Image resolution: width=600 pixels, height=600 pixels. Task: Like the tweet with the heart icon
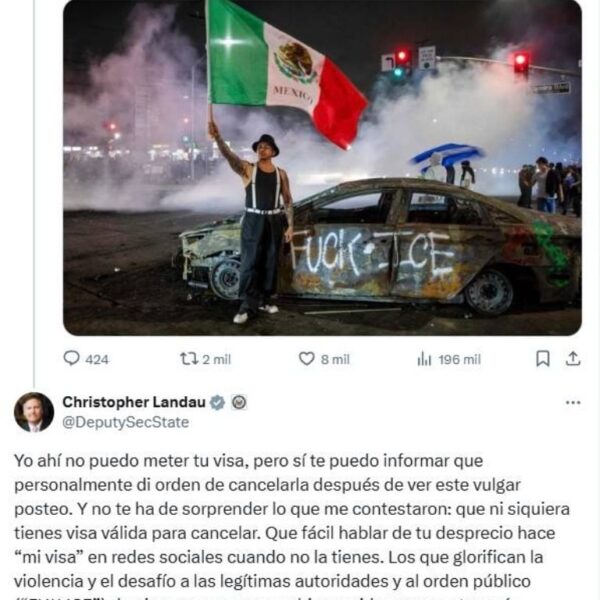tap(307, 359)
